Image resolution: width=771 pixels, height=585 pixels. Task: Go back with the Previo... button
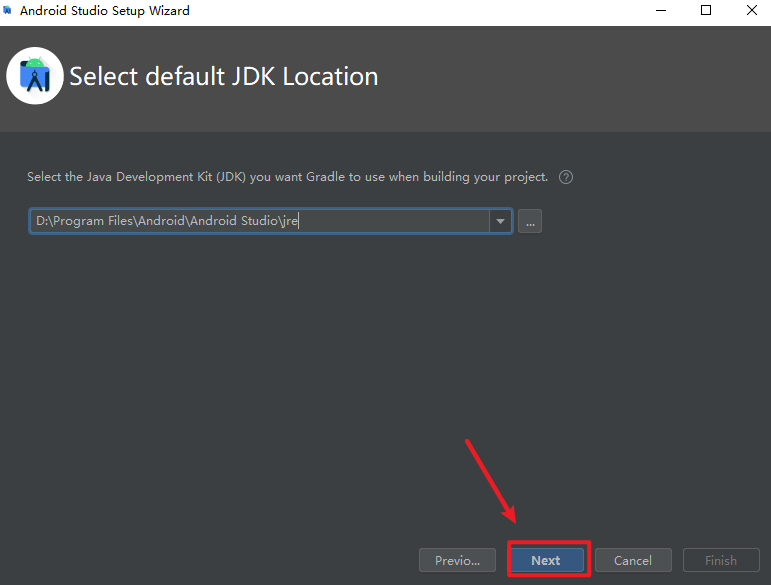(457, 560)
